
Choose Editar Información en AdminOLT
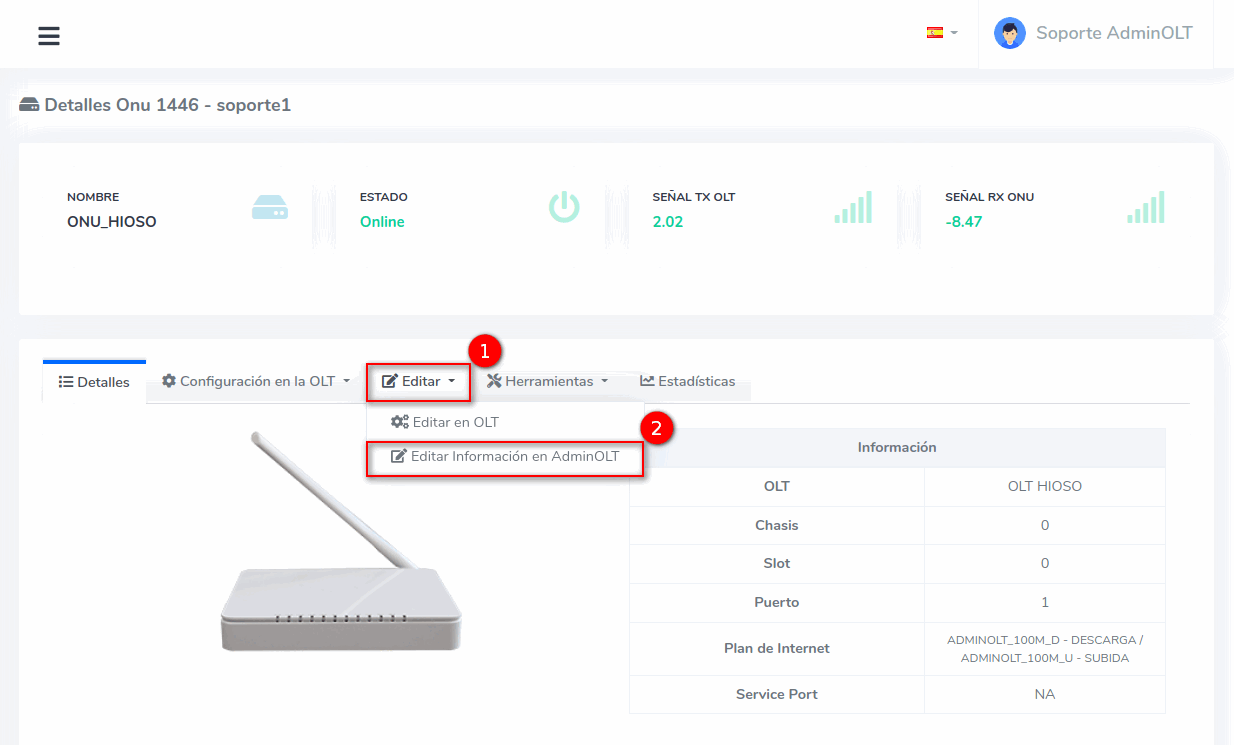click(505, 457)
